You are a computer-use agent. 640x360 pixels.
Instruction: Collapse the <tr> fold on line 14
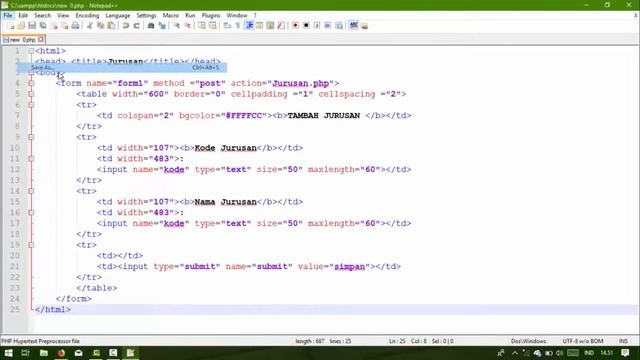coord(31,191)
